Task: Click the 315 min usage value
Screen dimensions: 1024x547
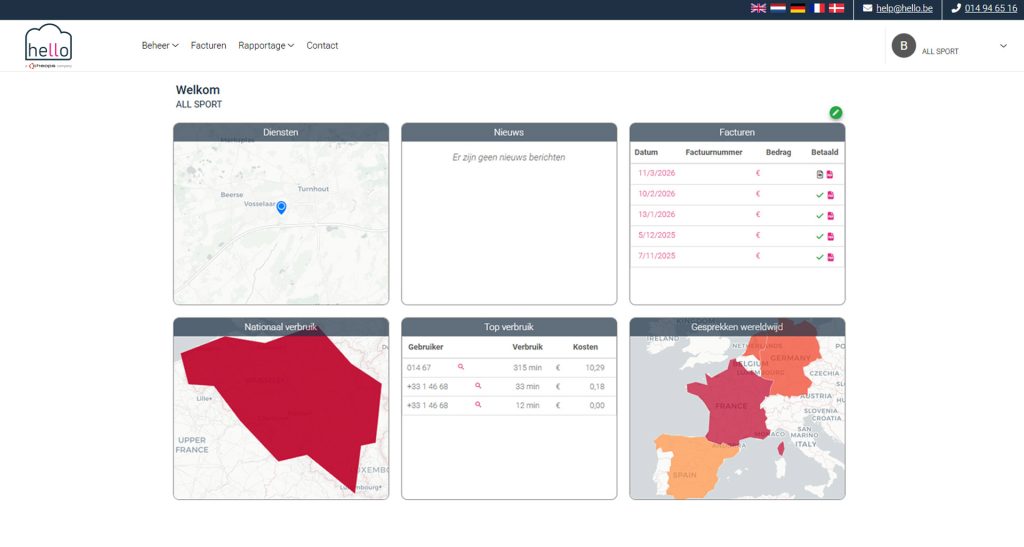Action: coord(526,367)
